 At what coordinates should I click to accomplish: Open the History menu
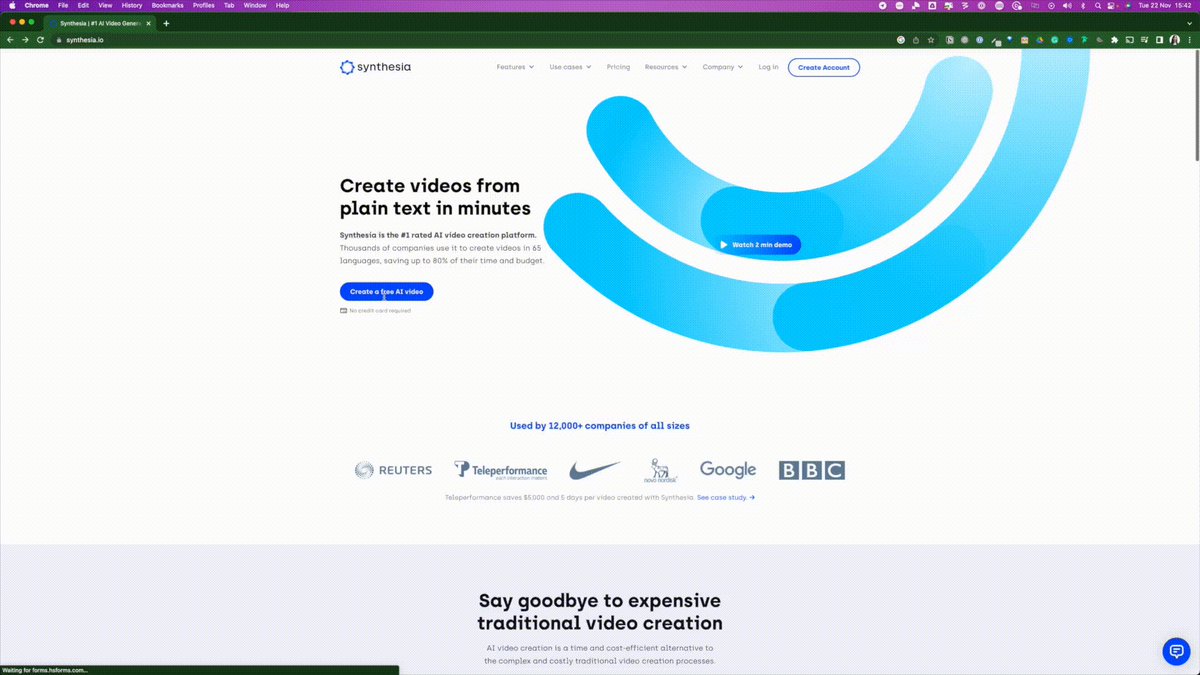click(x=132, y=5)
